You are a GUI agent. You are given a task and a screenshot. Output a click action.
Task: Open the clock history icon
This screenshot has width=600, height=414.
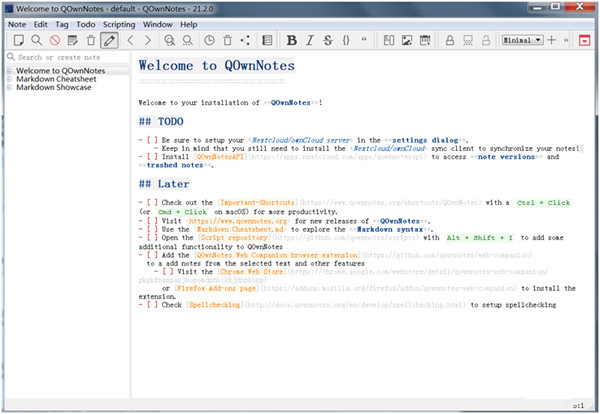pos(208,40)
